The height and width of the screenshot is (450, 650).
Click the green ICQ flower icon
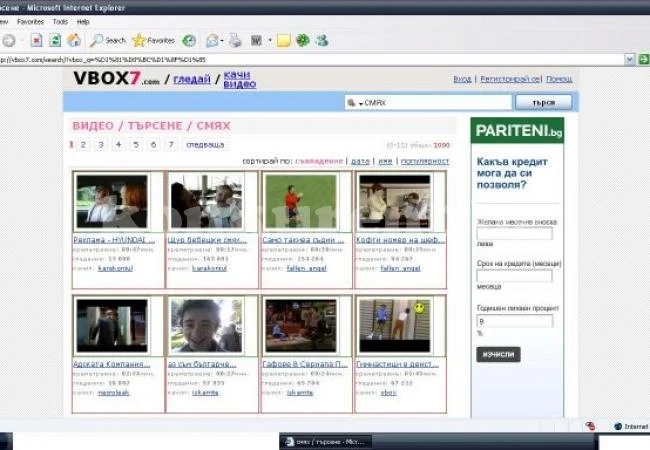(x=303, y=40)
